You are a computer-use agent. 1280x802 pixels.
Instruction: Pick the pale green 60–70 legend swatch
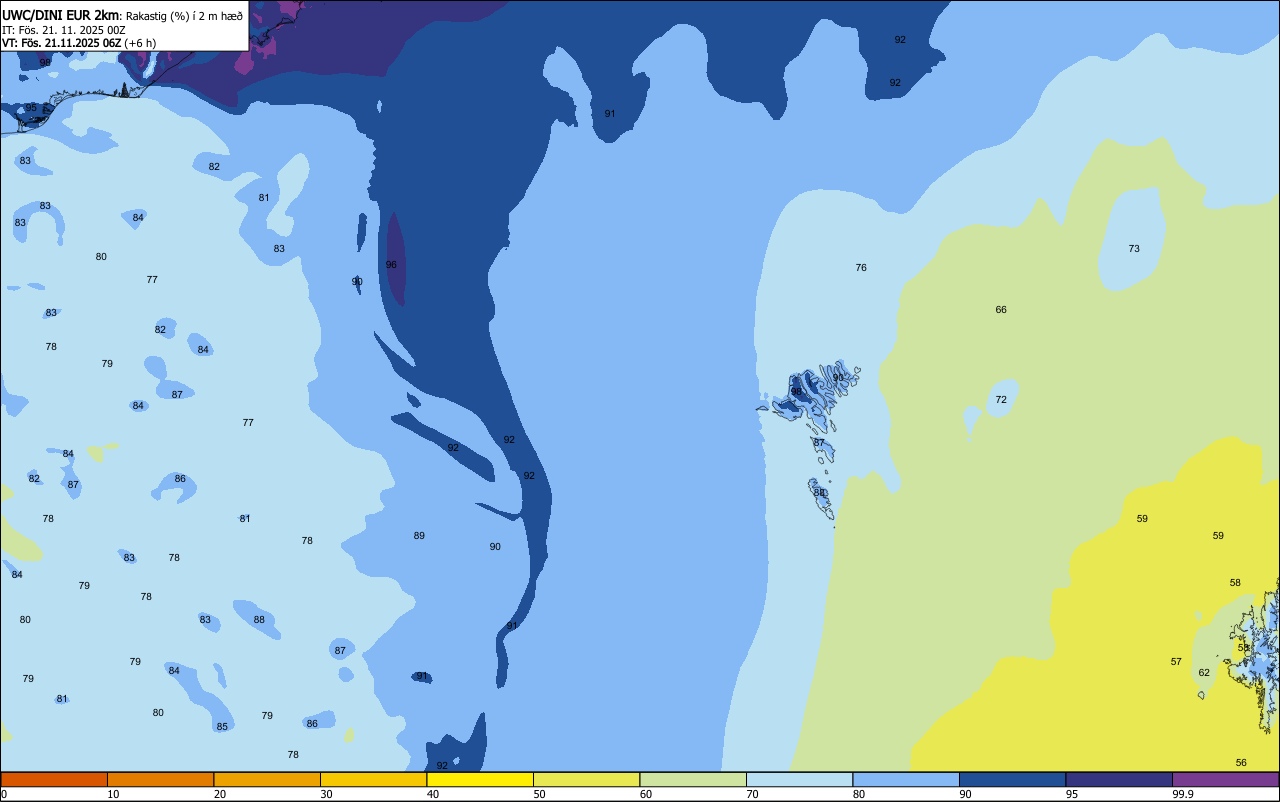[693, 779]
